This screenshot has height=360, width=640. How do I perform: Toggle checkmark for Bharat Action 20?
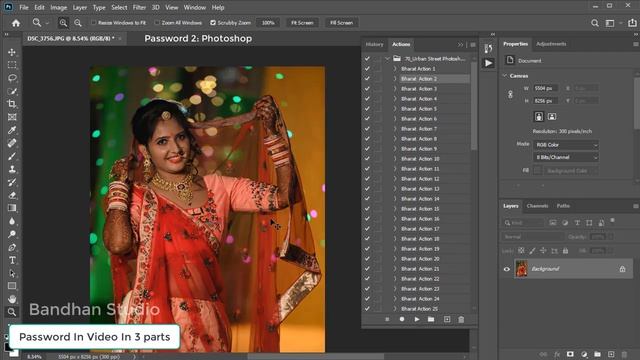367,259
